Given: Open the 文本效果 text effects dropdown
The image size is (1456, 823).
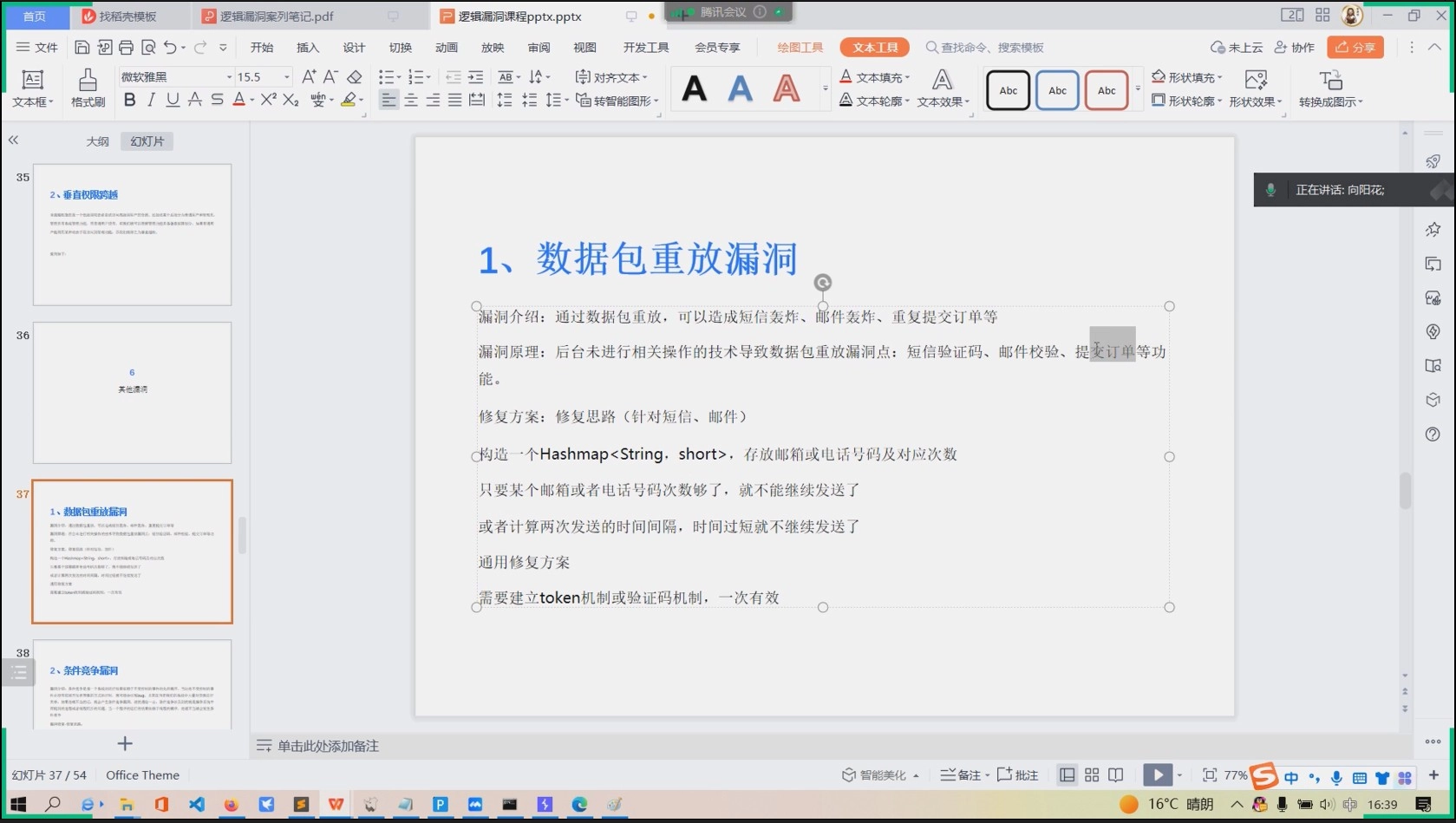Looking at the screenshot, I should click(942, 100).
